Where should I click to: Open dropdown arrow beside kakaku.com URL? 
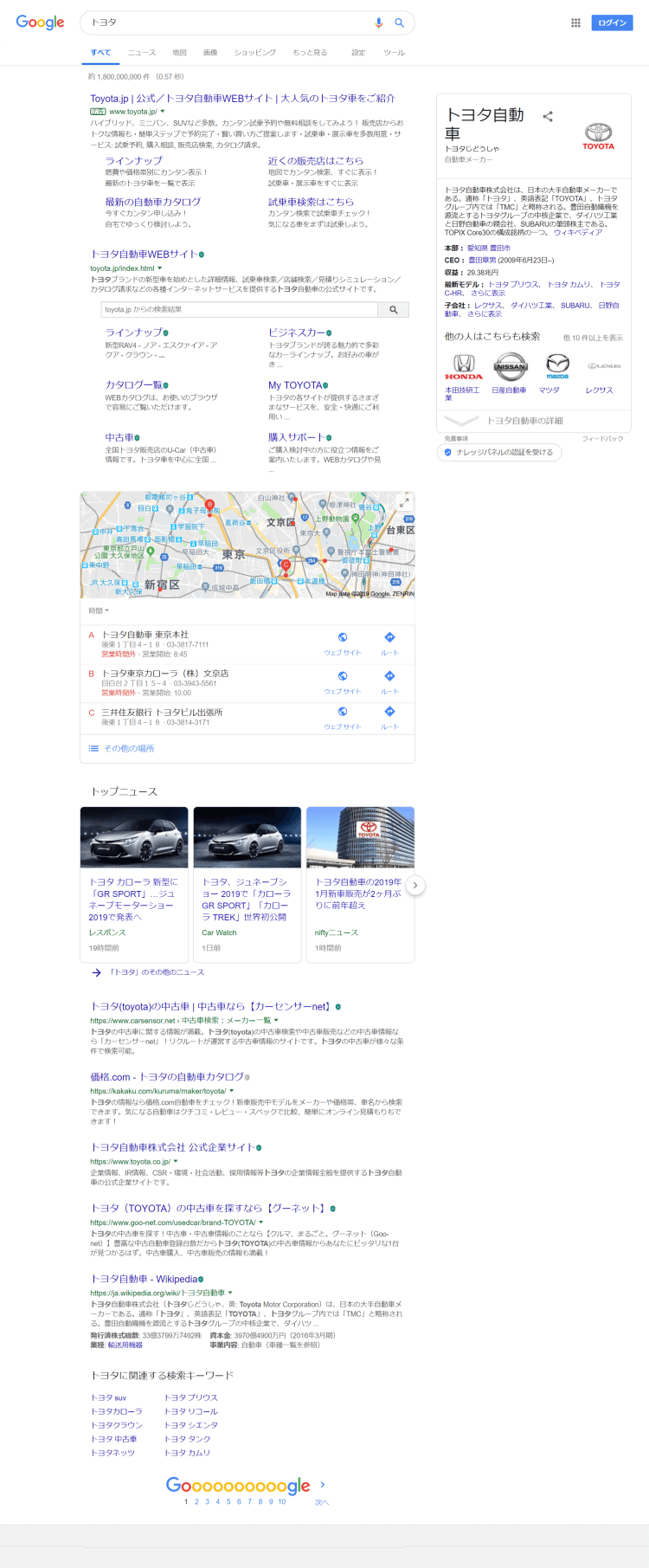tap(232, 1091)
